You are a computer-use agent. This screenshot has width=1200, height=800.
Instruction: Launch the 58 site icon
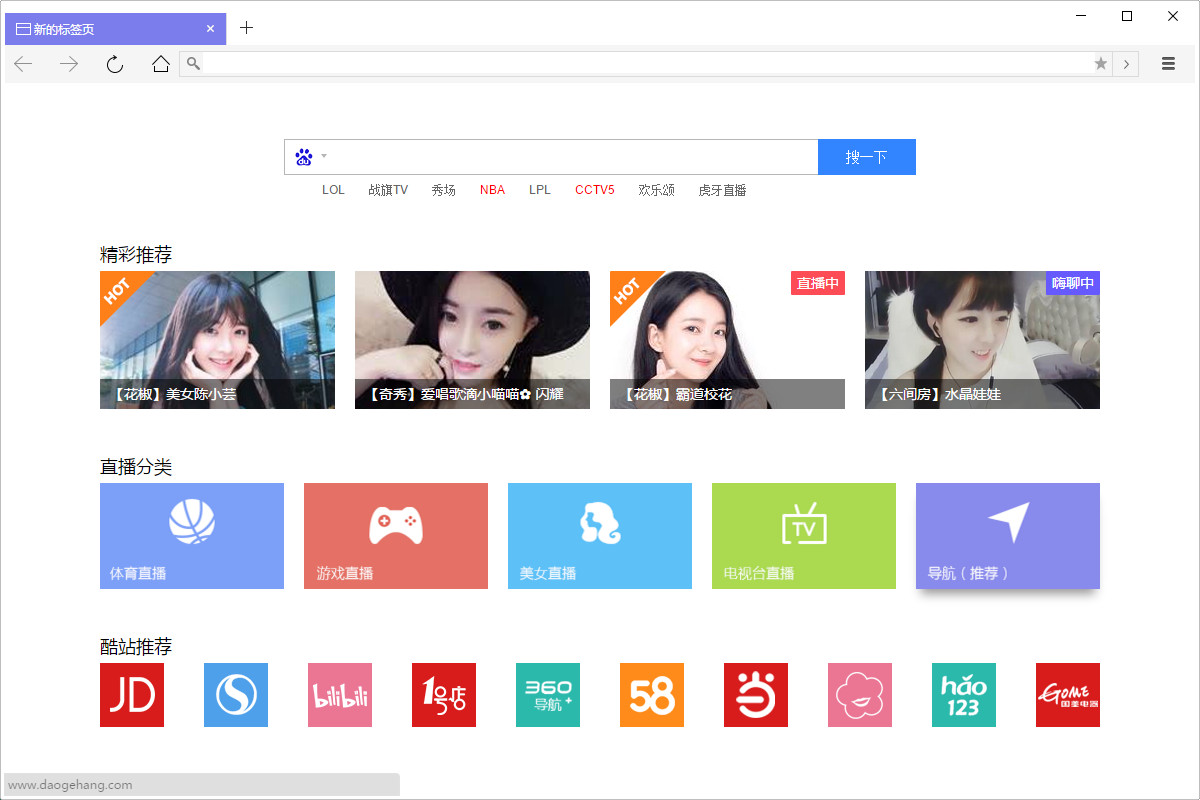pyautogui.click(x=652, y=695)
